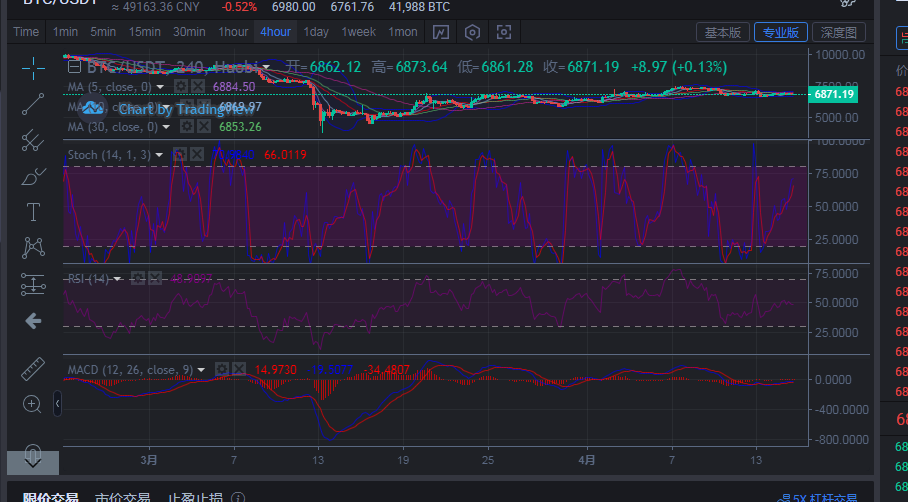Expand the MA (5, close, 0) dropdown

(160, 88)
